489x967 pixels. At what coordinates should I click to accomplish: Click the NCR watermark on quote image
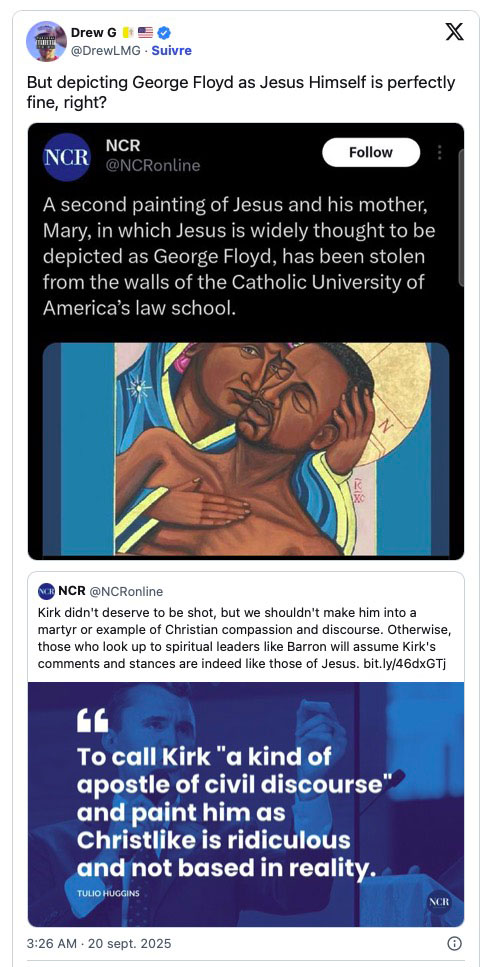tap(438, 902)
